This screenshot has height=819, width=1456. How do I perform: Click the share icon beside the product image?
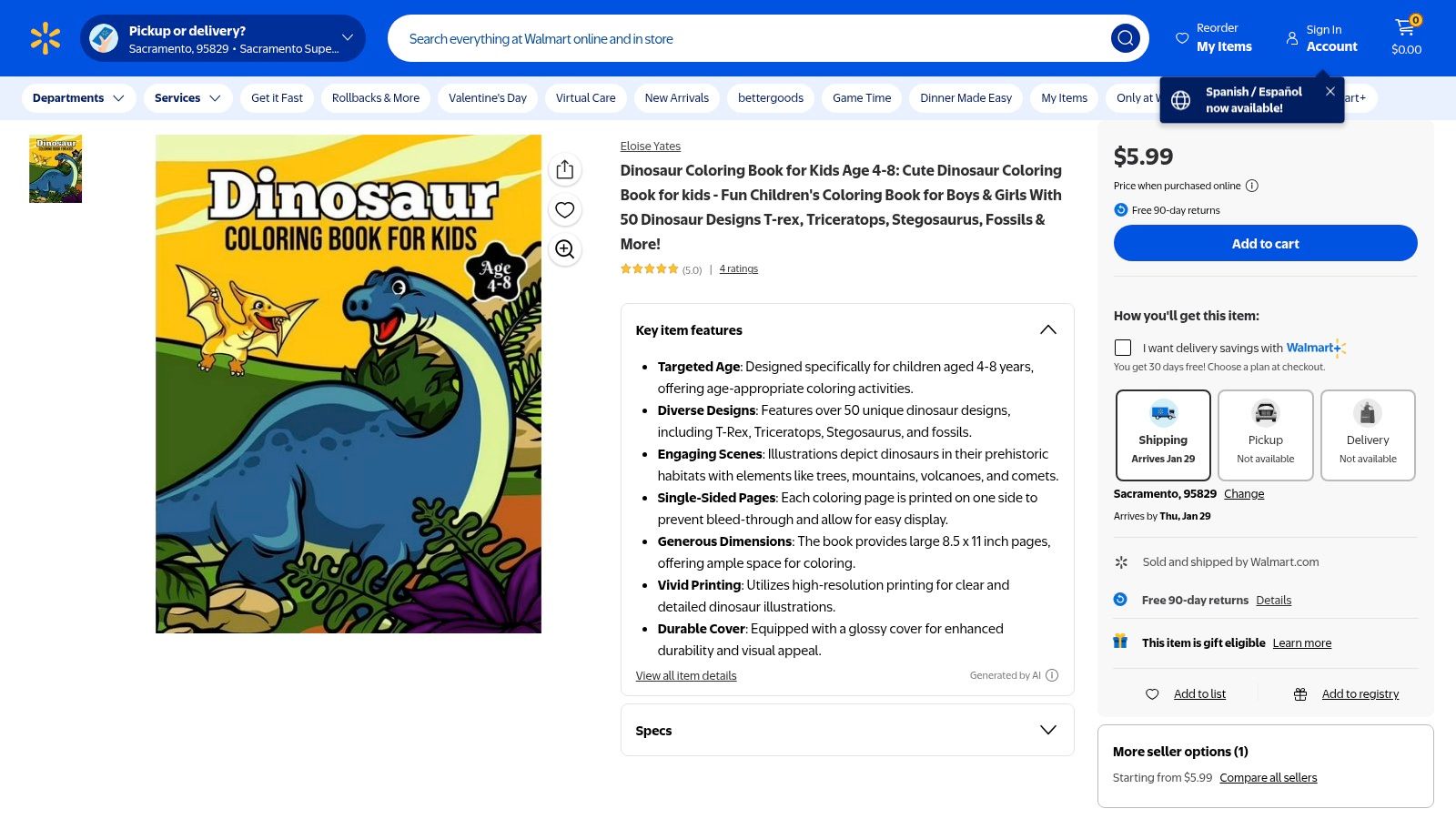564,170
